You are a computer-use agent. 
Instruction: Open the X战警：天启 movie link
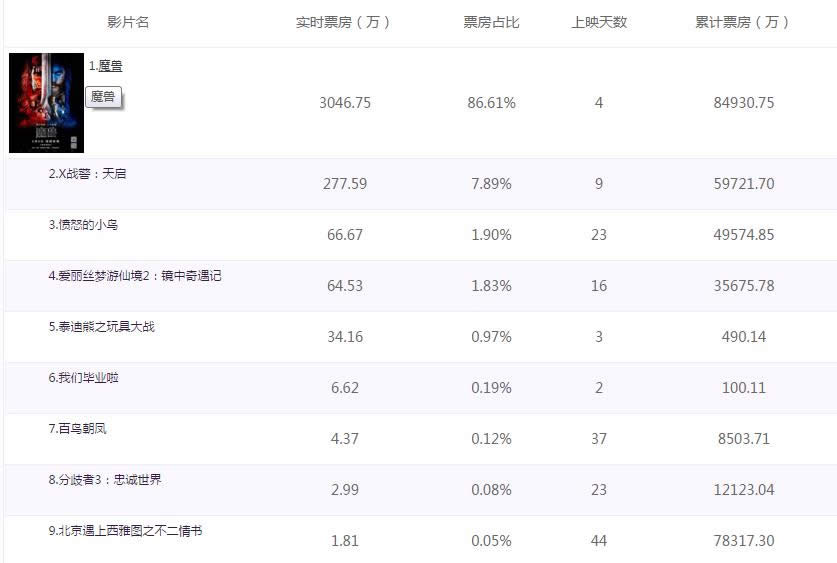coord(88,173)
